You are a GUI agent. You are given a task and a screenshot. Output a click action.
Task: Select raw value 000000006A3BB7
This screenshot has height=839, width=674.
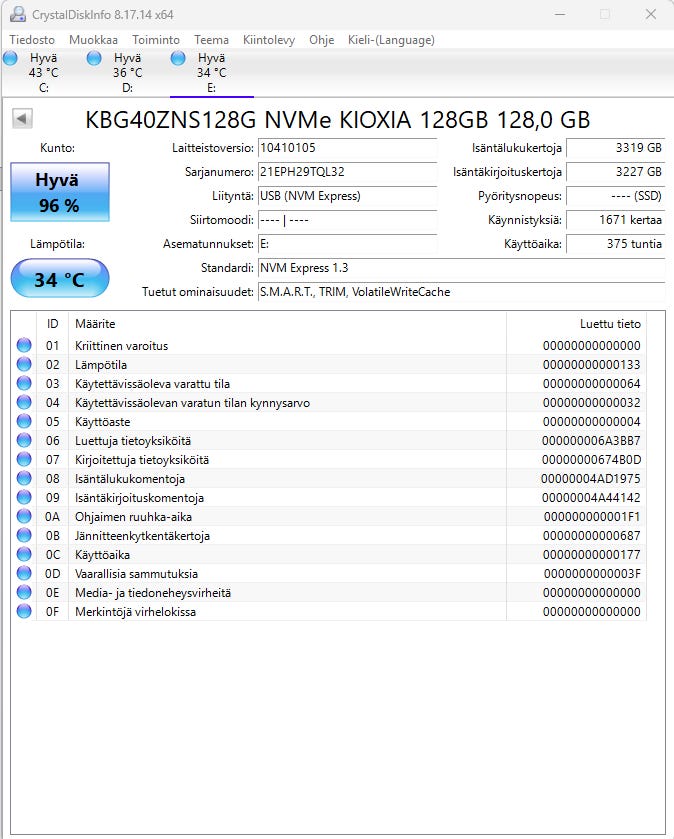click(x=591, y=441)
